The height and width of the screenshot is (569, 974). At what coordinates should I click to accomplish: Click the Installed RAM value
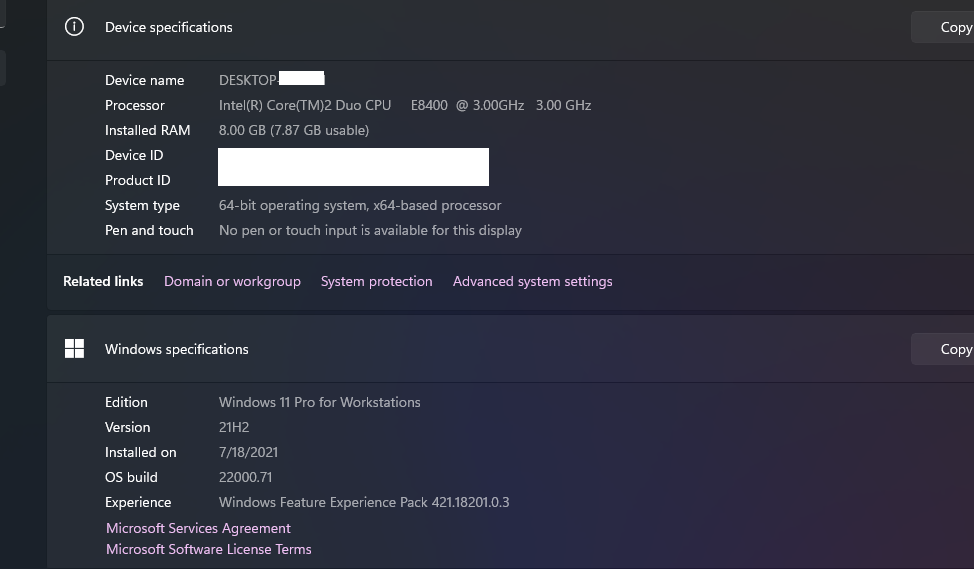(294, 130)
